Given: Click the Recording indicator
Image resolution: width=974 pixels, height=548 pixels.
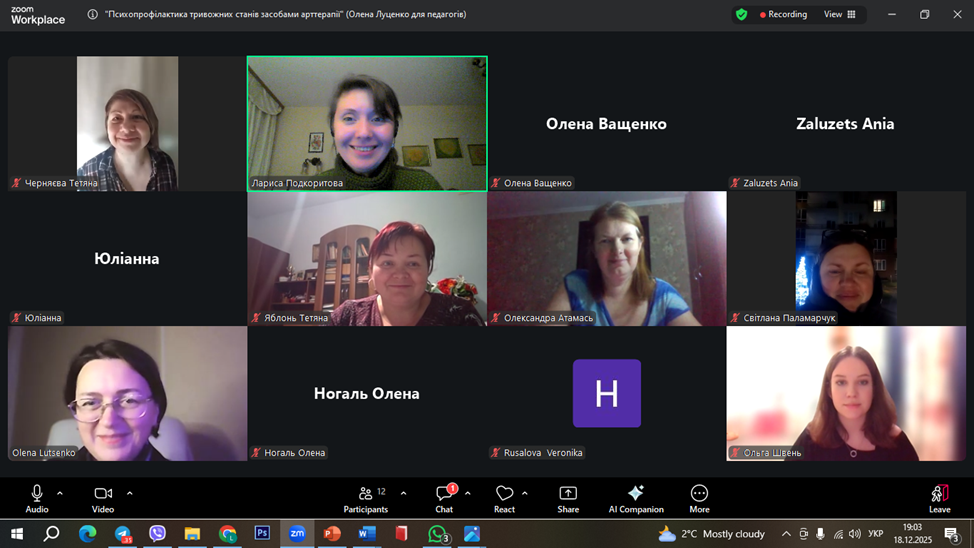Looking at the screenshot, I should pyautogui.click(x=783, y=15).
